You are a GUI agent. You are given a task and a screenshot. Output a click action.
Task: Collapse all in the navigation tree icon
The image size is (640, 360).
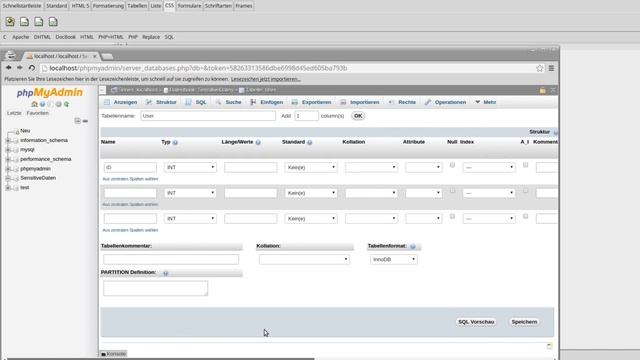click(x=78, y=121)
